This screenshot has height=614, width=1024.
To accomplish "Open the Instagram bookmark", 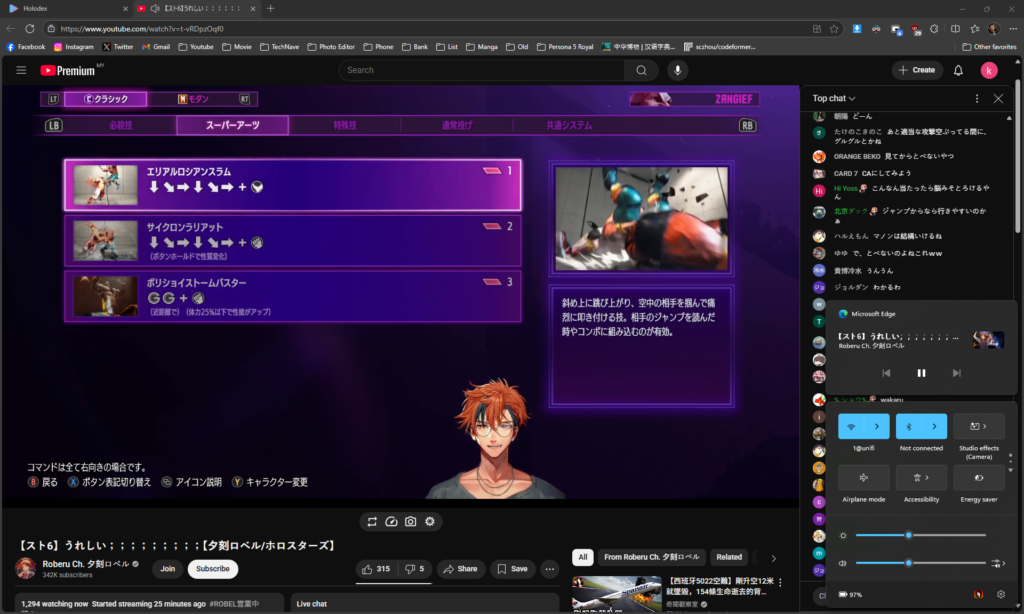I will (x=74, y=47).
